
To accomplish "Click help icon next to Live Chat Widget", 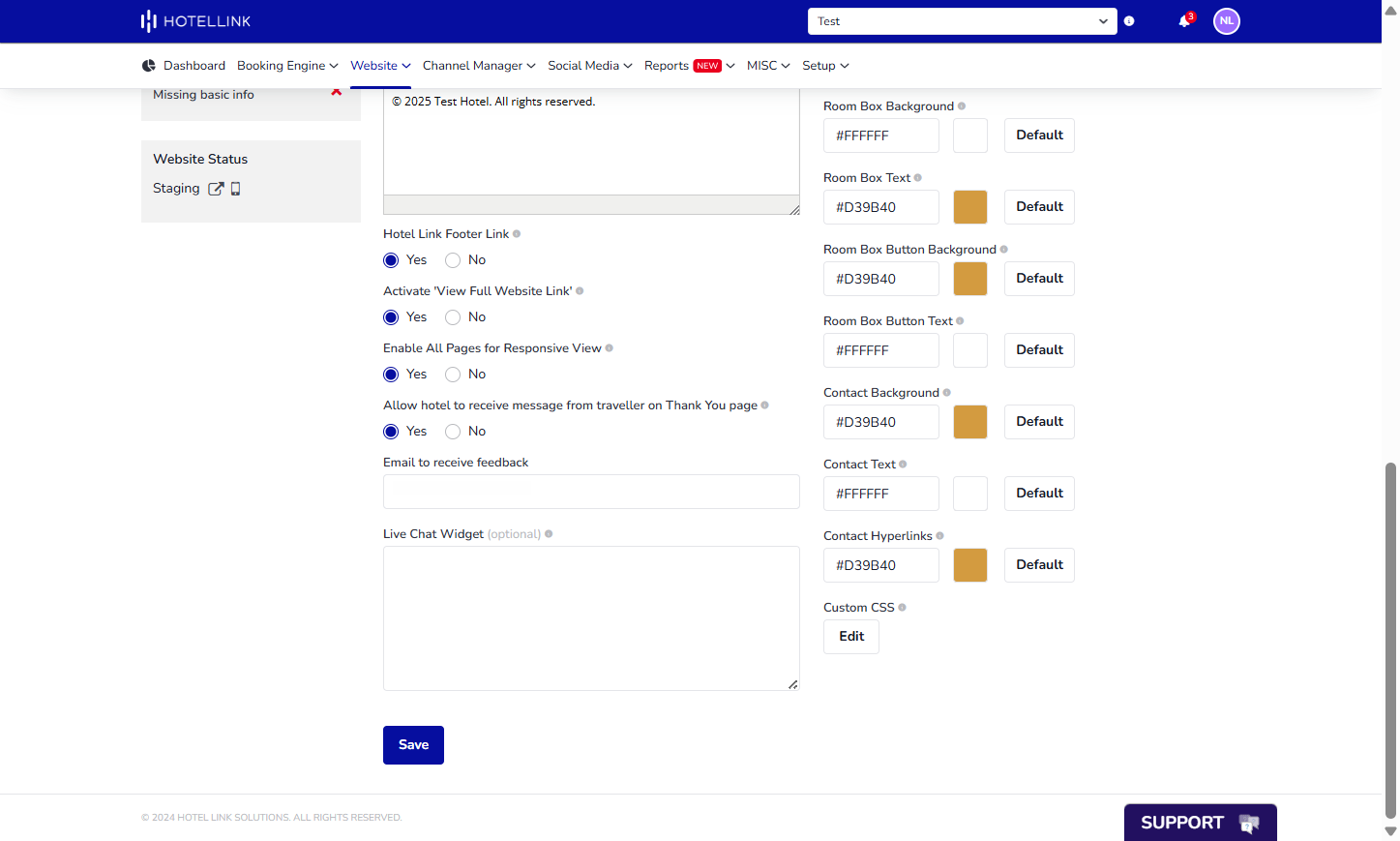I will tap(549, 534).
